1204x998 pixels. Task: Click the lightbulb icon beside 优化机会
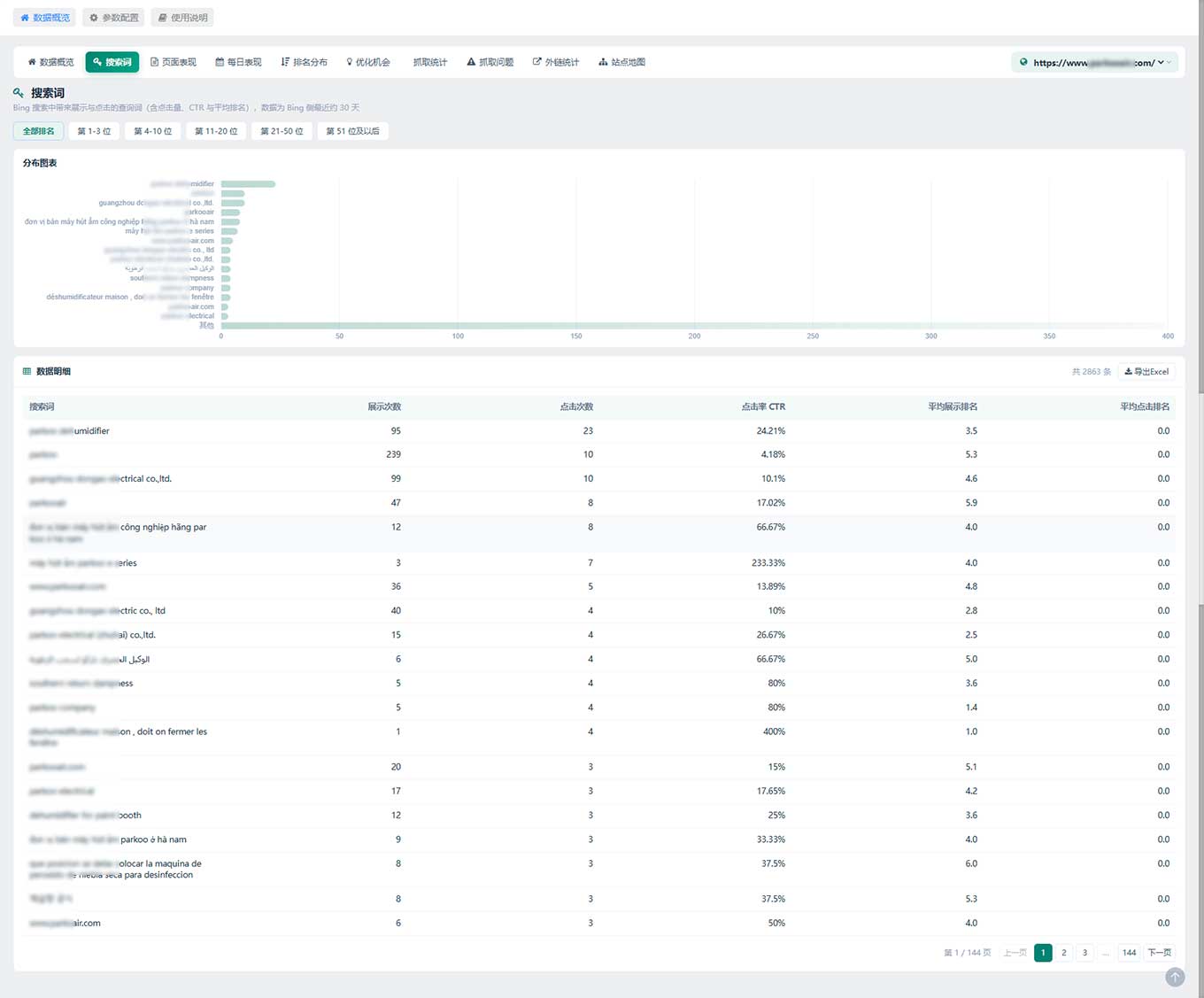[x=350, y=62]
